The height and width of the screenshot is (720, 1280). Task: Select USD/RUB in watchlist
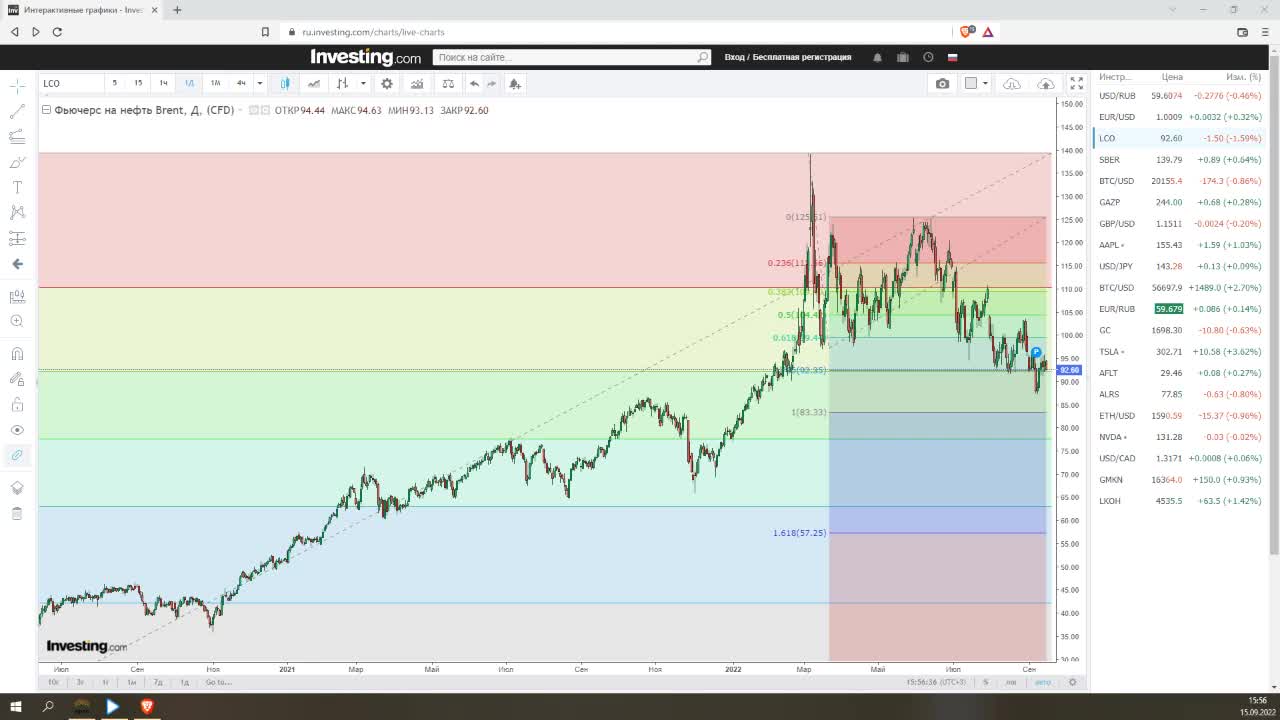[1181, 95]
